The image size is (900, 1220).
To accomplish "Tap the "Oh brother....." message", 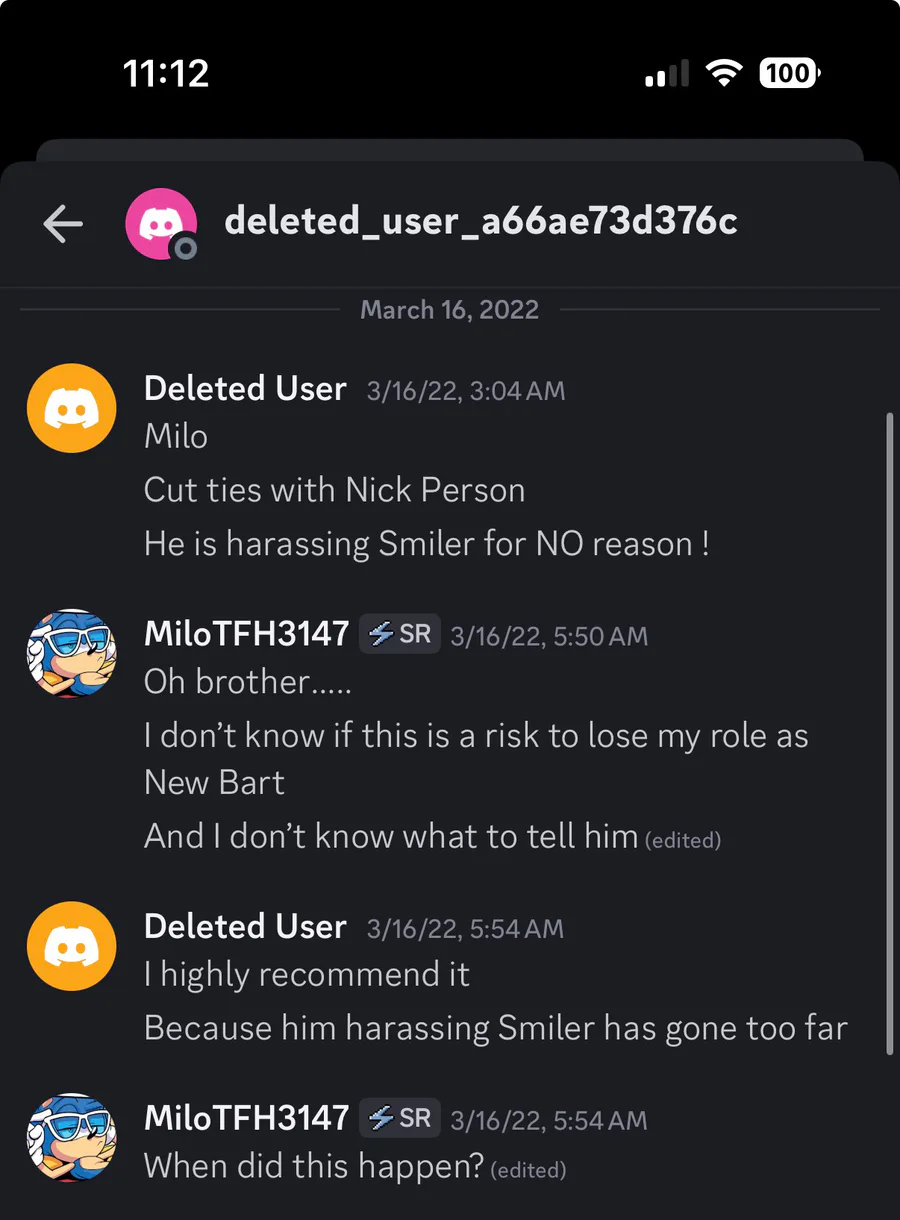I will coord(248,682).
